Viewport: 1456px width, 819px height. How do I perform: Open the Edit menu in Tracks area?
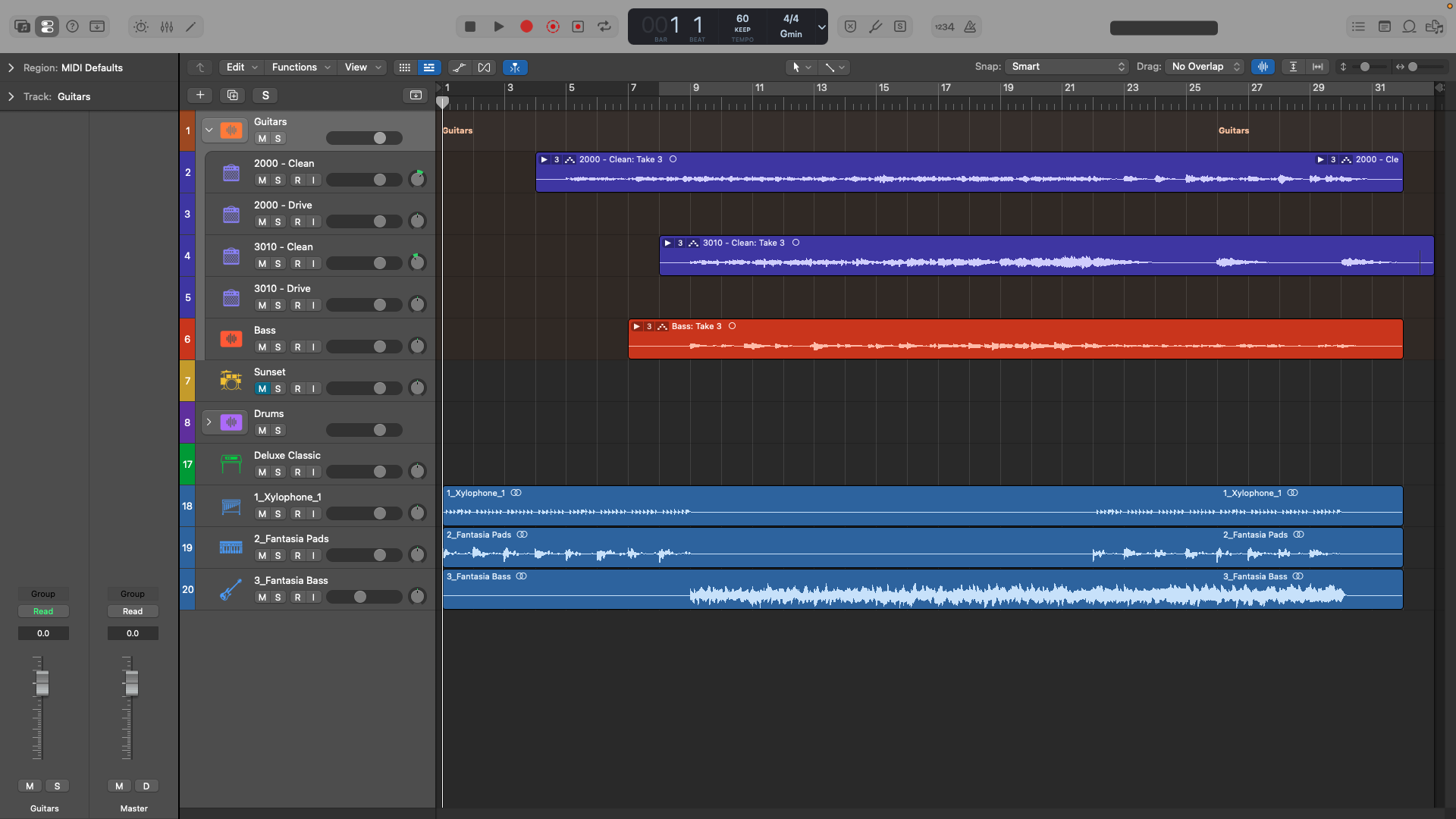(242, 67)
